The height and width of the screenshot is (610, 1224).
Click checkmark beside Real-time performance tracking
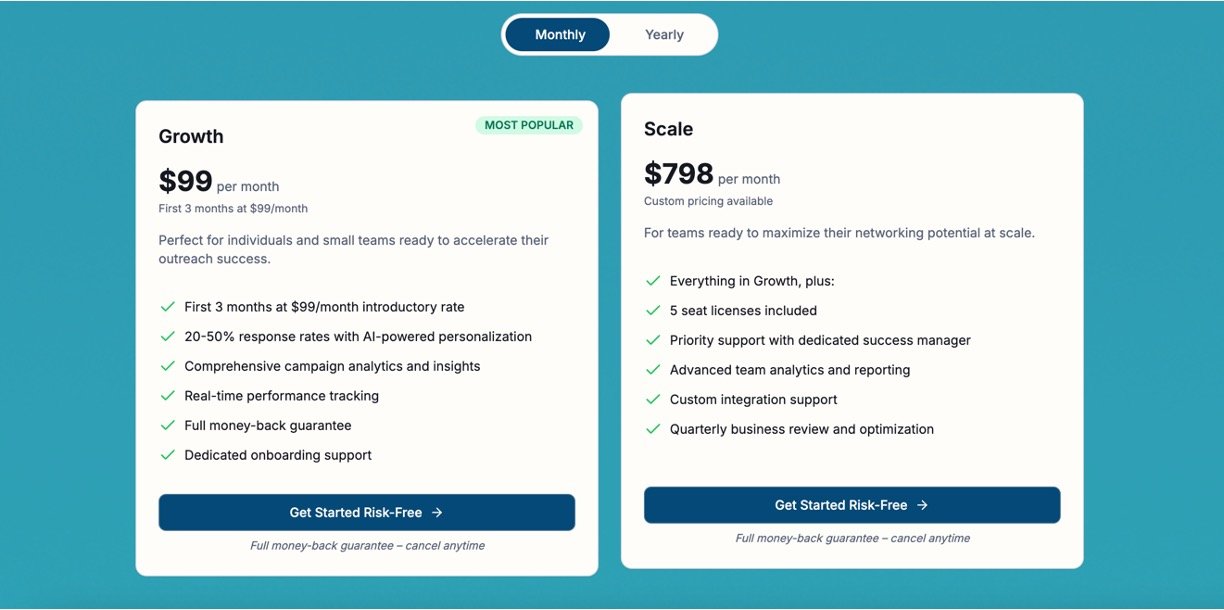coord(168,396)
